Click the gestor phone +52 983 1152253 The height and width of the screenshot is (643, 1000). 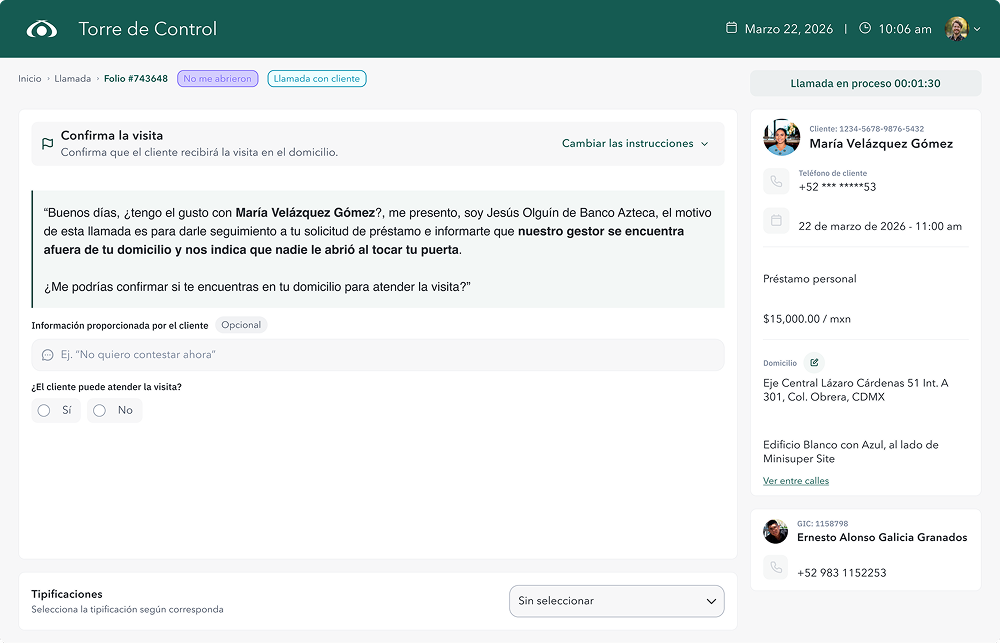point(842,573)
